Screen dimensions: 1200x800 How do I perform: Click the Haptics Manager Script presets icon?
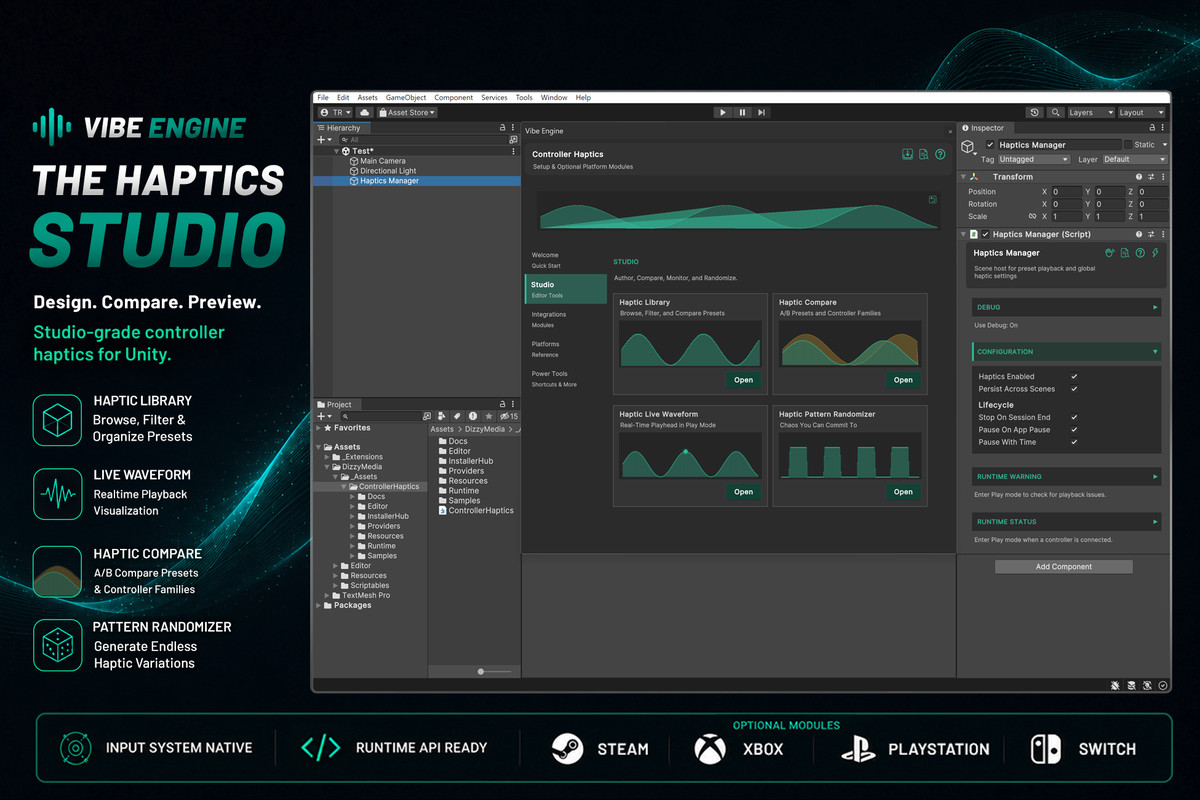(x=1151, y=234)
